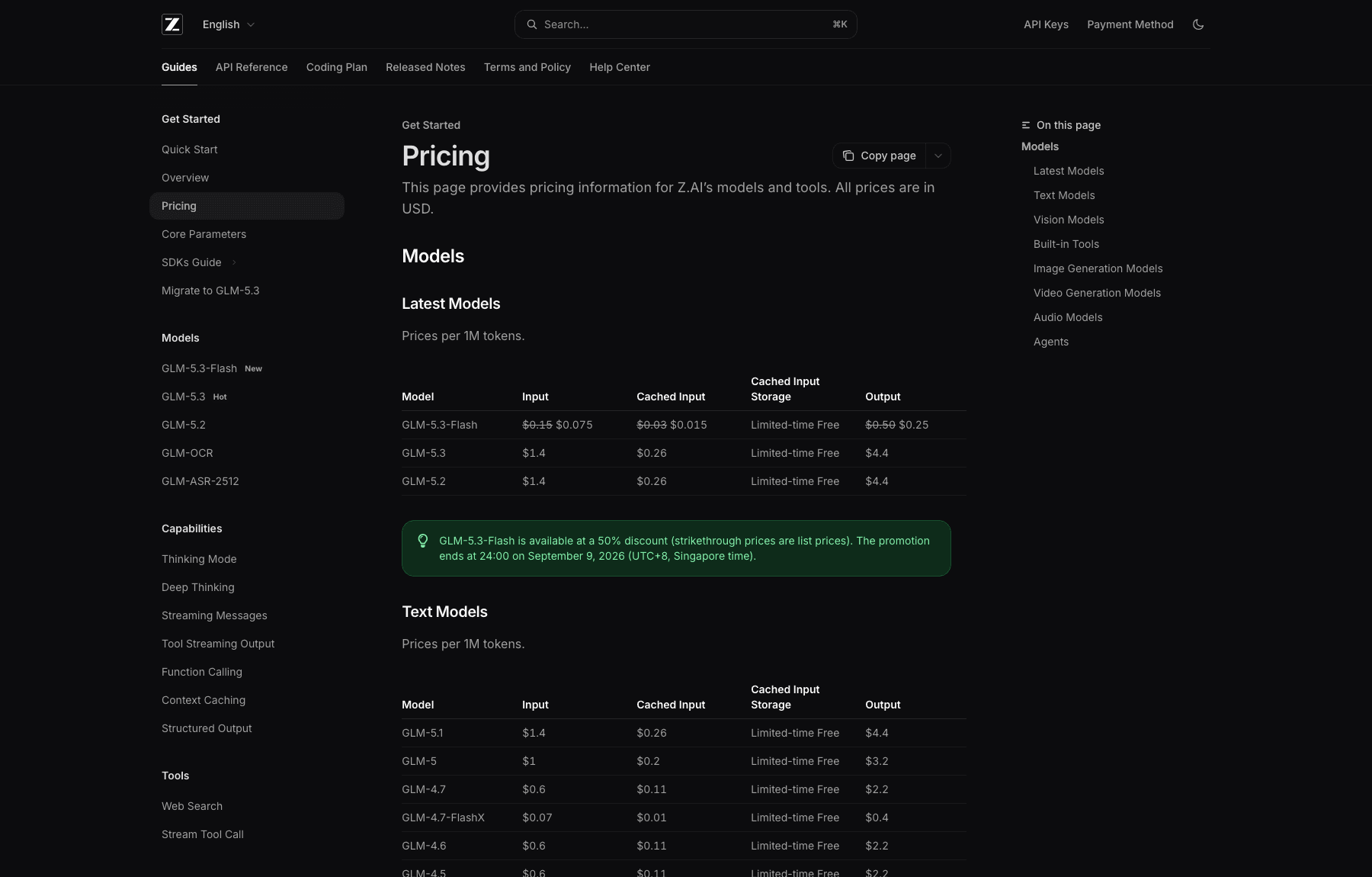Click the $3.2 output price for GLM-5
Image resolution: width=1372 pixels, height=877 pixels.
(x=877, y=761)
